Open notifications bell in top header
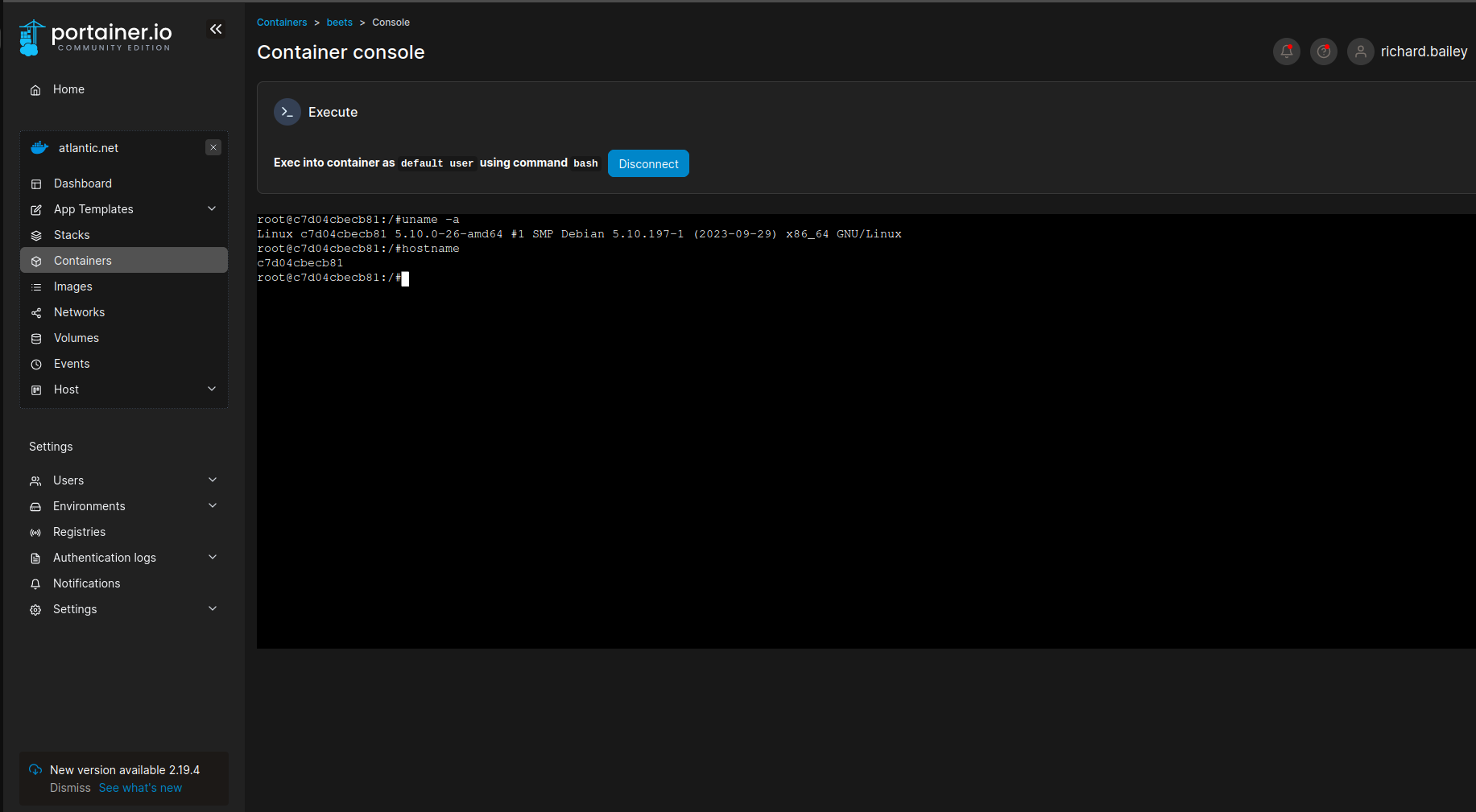The image size is (1476, 812). tap(1287, 52)
